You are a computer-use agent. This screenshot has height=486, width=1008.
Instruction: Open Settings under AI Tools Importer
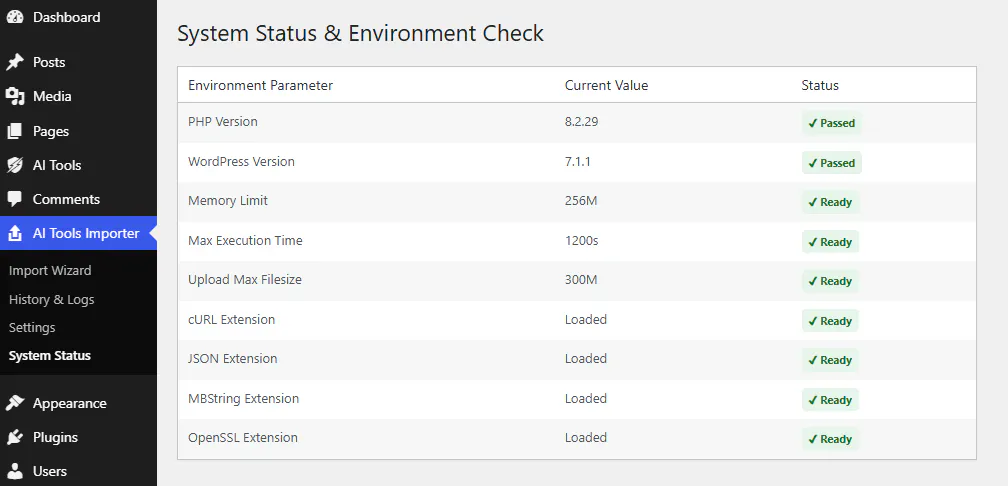32,327
